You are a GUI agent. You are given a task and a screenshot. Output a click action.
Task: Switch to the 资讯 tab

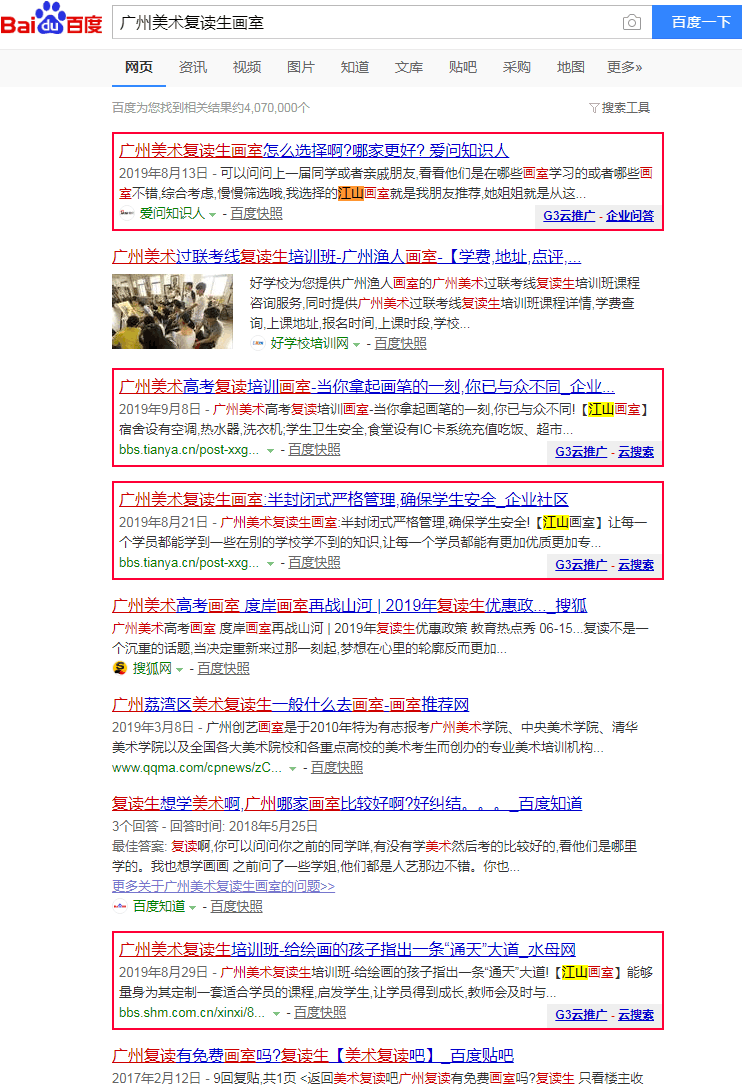point(193,67)
